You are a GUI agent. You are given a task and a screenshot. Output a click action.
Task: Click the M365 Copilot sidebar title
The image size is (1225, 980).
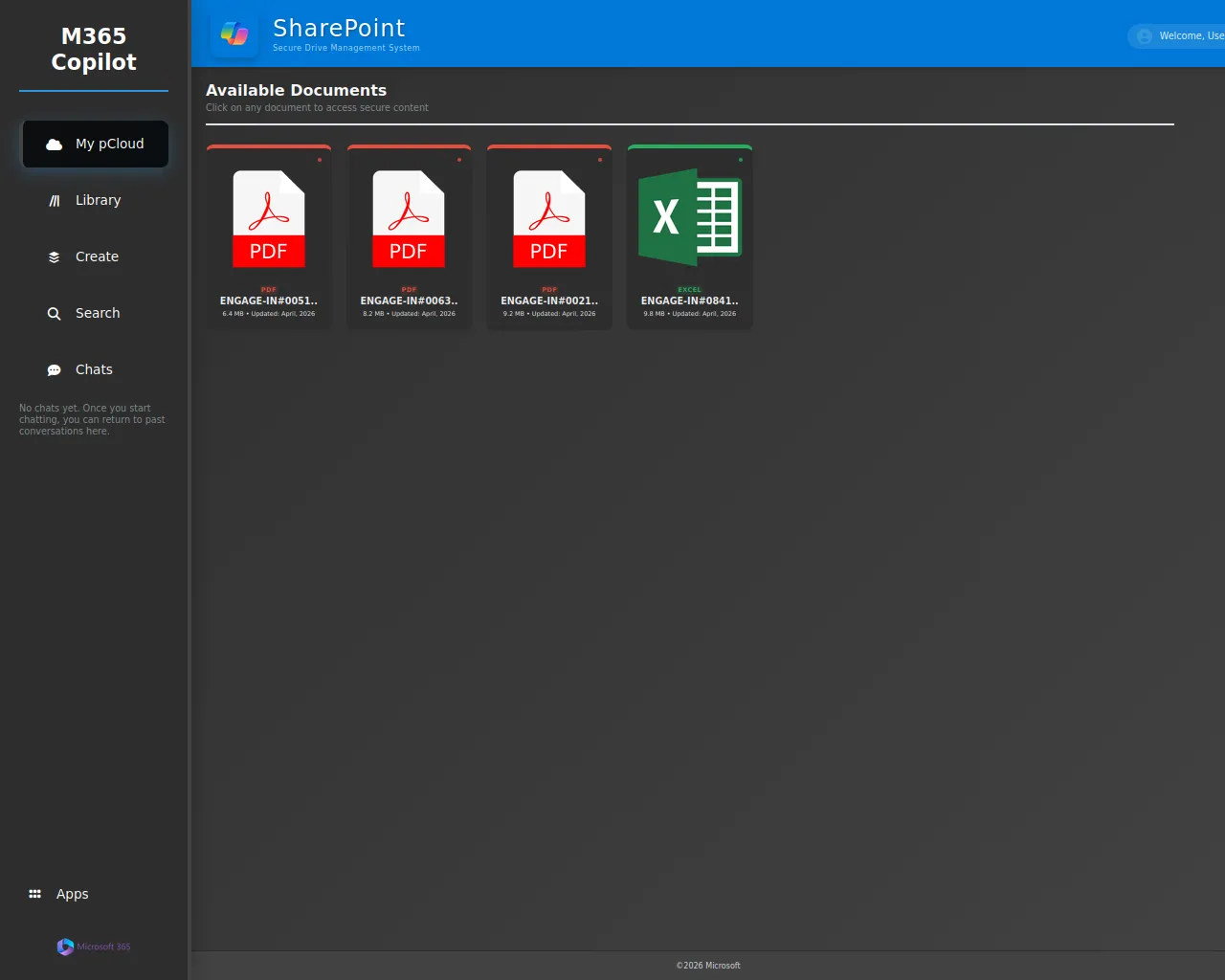tap(94, 49)
